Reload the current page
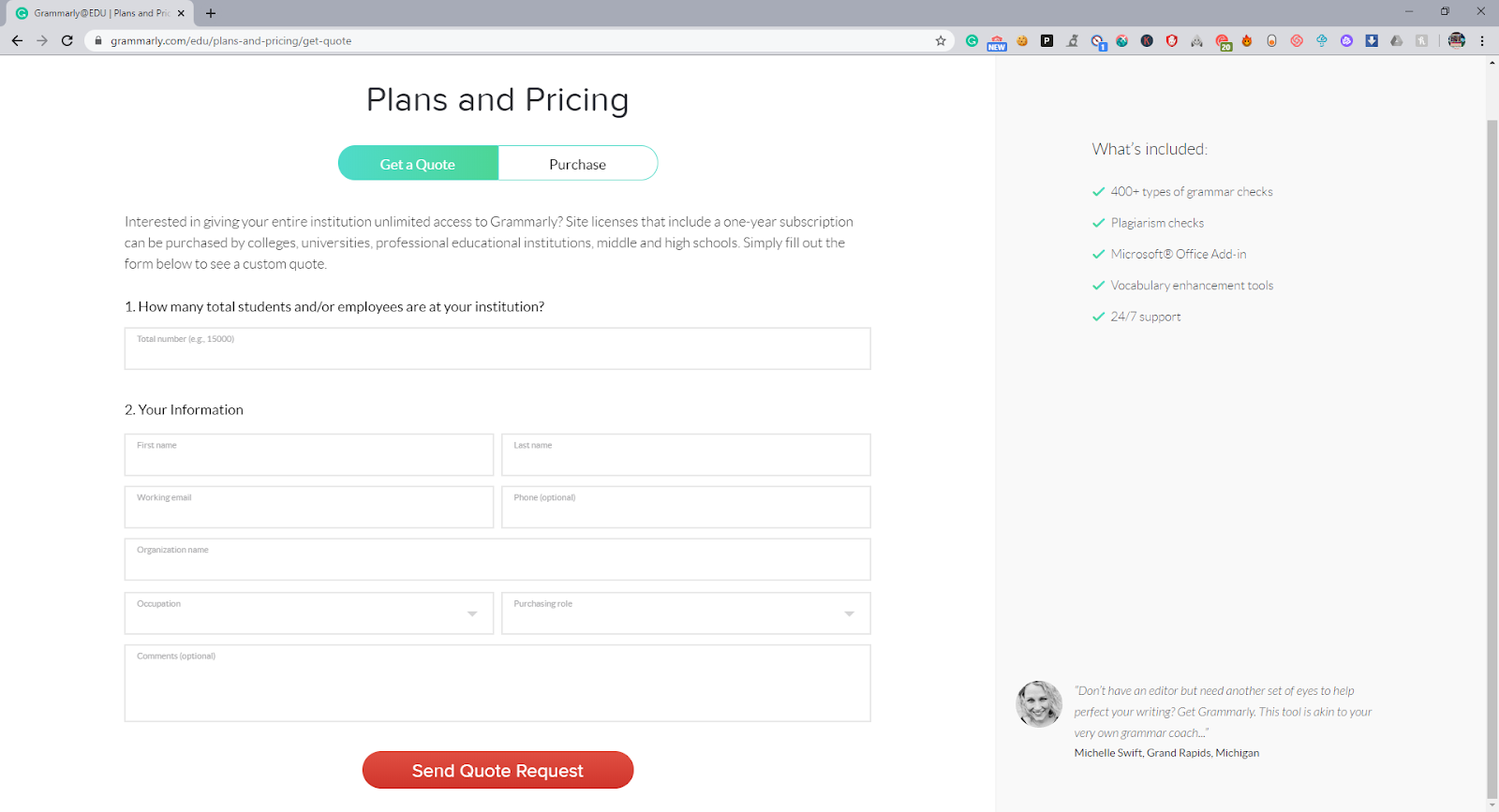 [x=67, y=41]
